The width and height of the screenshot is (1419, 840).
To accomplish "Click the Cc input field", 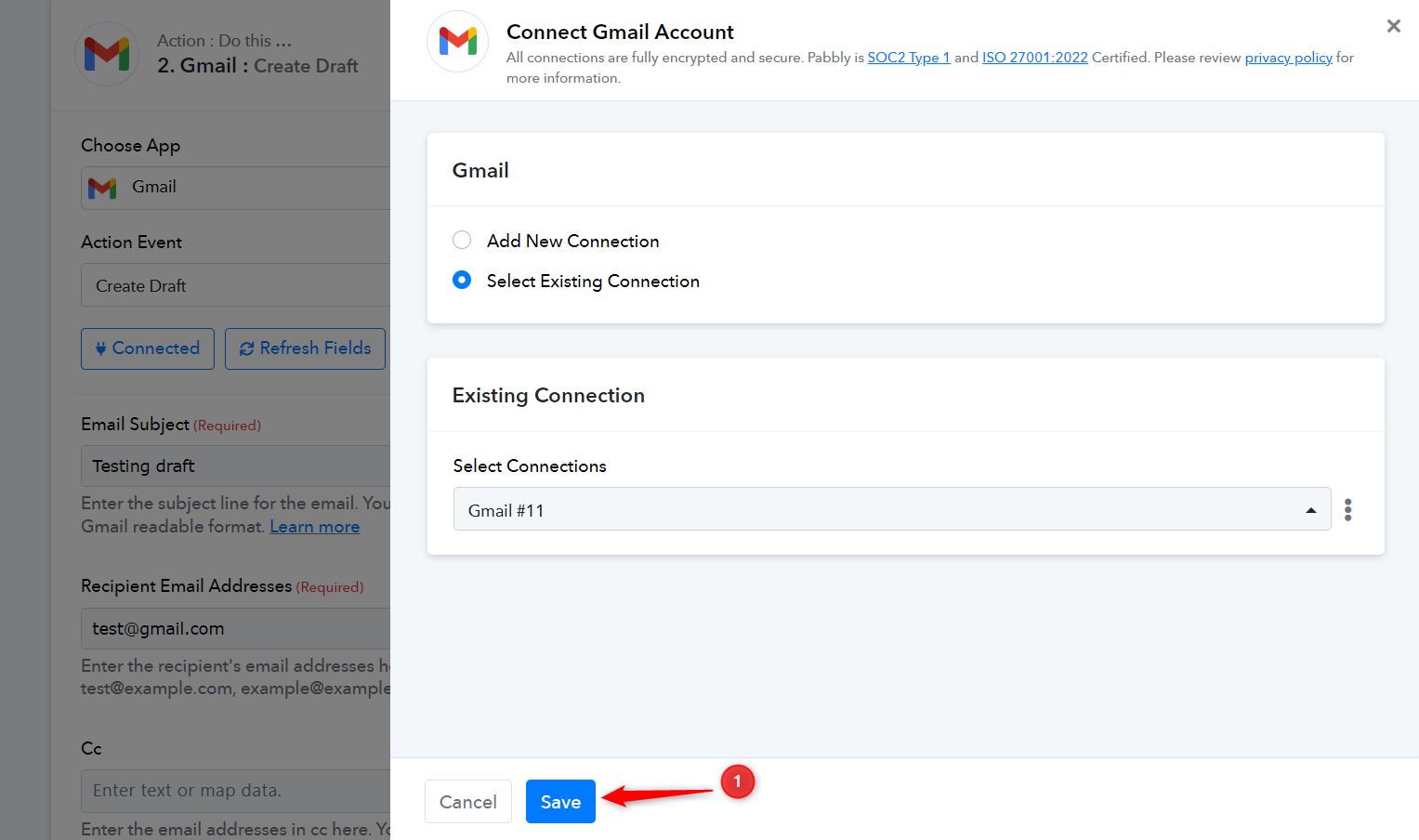I will 236,790.
